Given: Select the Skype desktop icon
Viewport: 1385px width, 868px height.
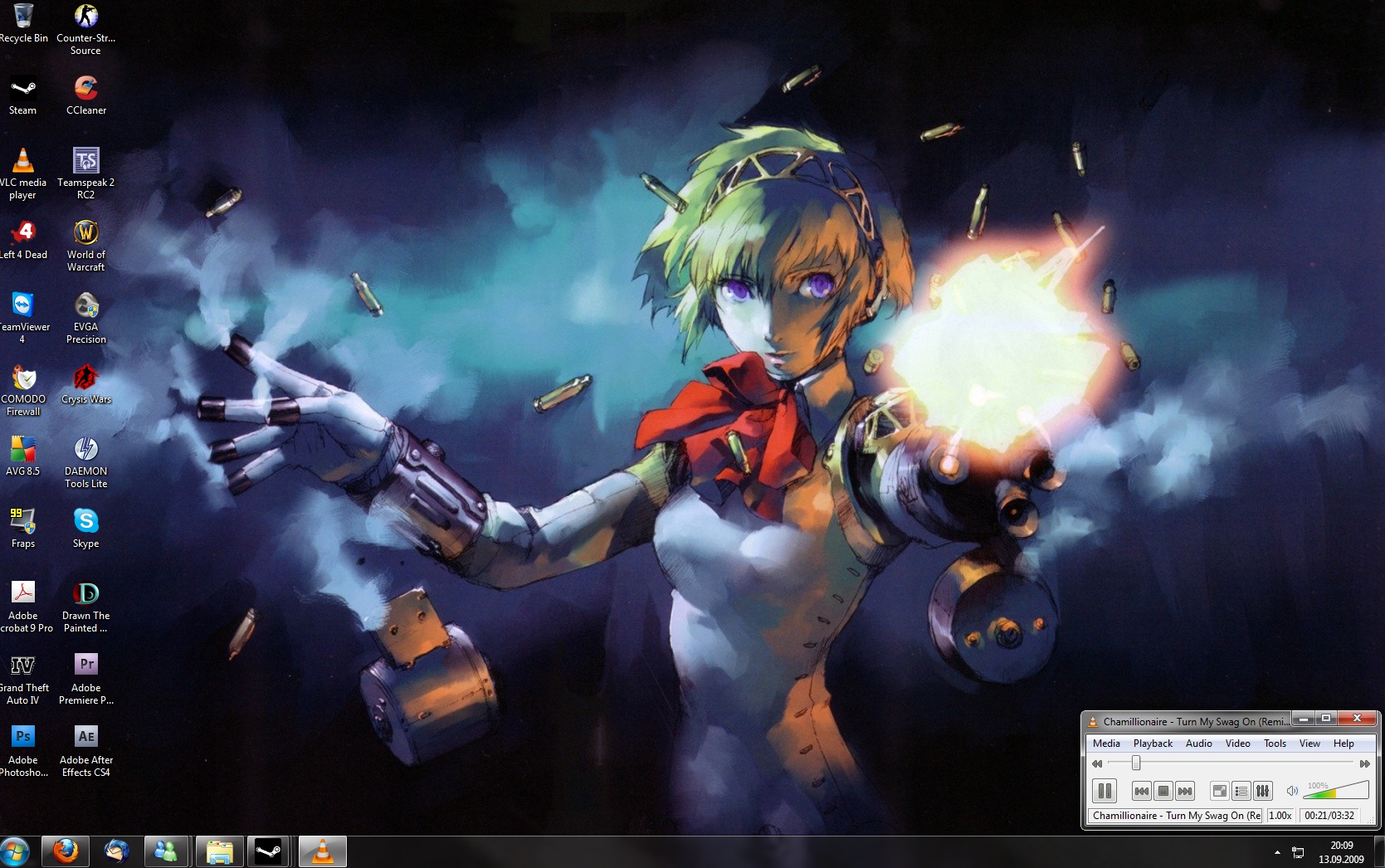Looking at the screenshot, I should [x=85, y=529].
